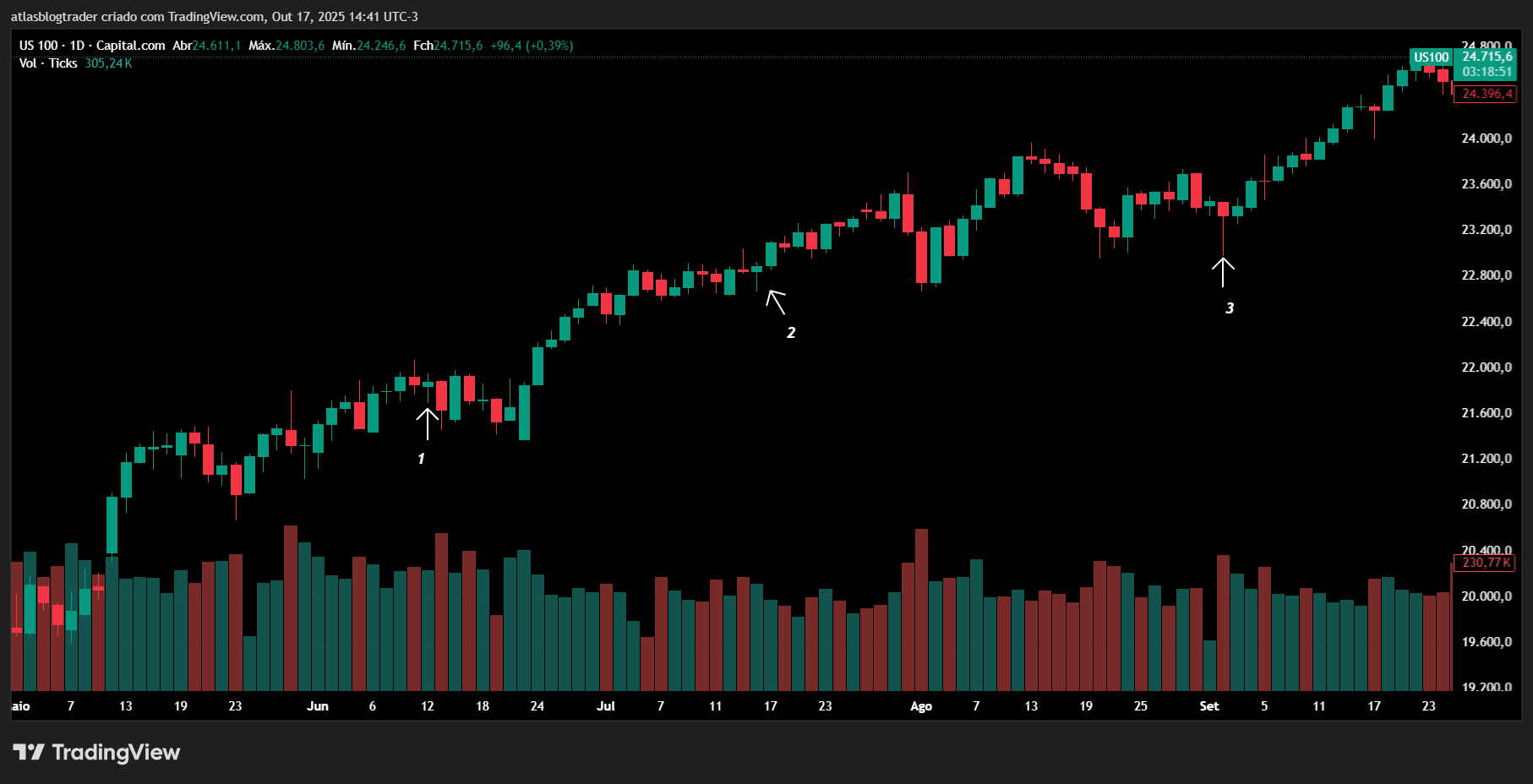Click the 24.000,0 price axis label
Image resolution: width=1533 pixels, height=784 pixels.
pos(1487,139)
